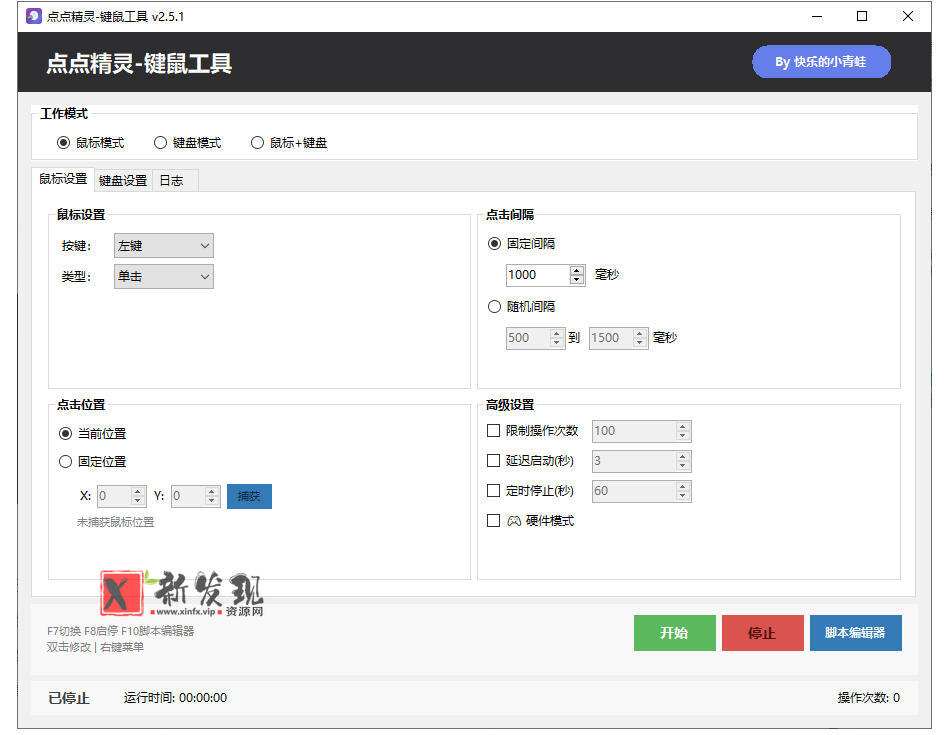This screenshot has width=947, height=735.
Task: Click the 已停止 status label
Action: point(69,698)
